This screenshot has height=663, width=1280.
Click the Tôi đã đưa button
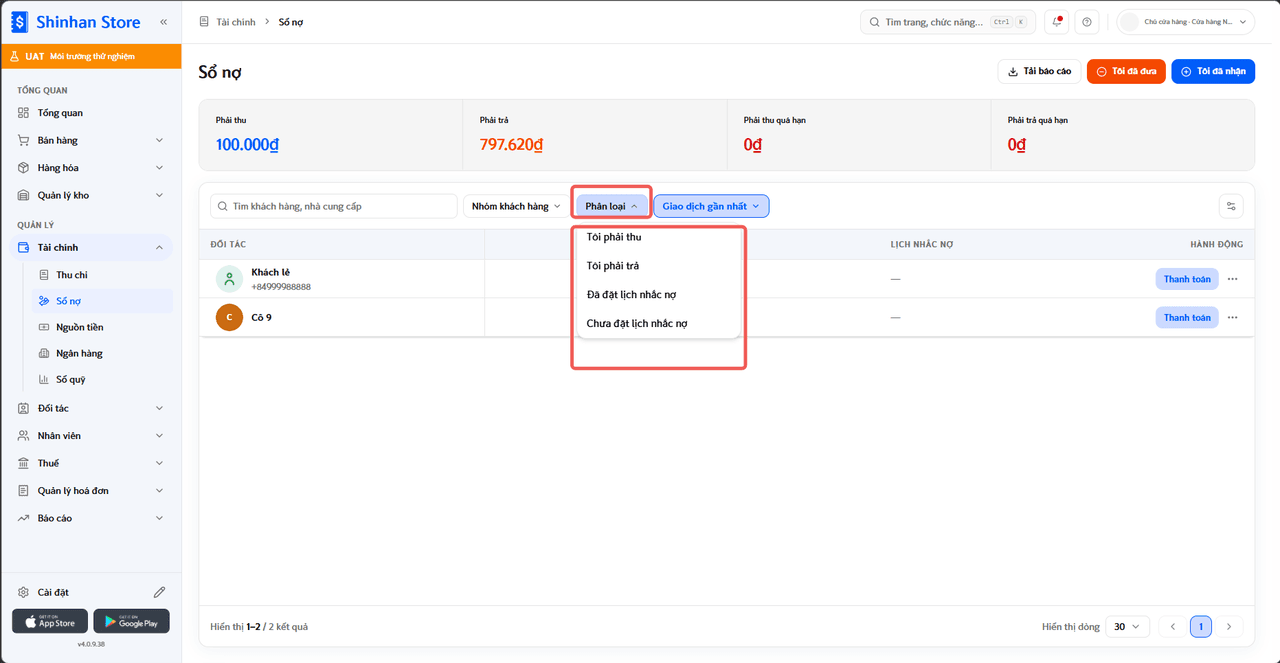tap(1126, 71)
